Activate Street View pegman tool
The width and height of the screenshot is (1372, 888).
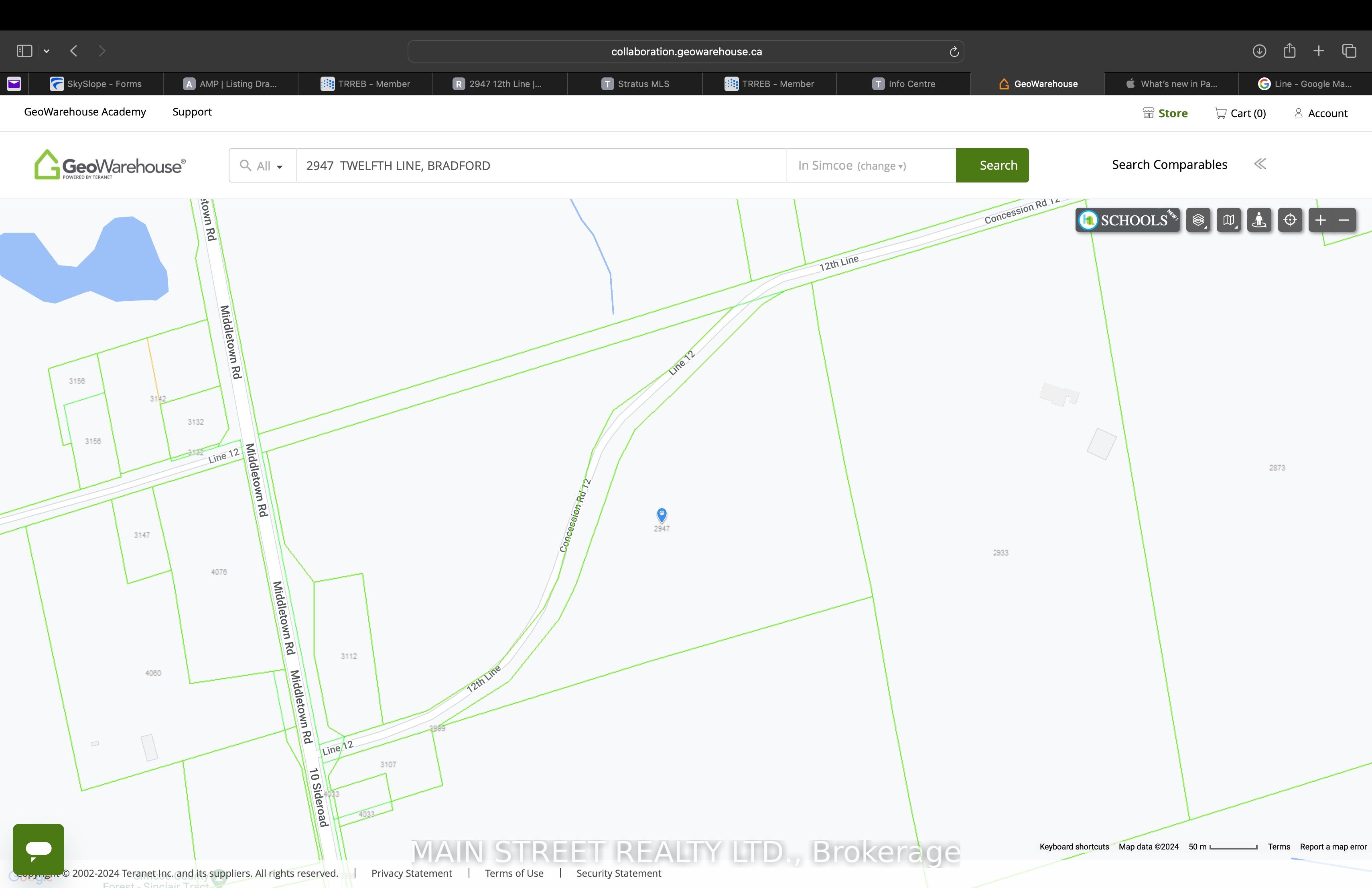coord(1259,220)
